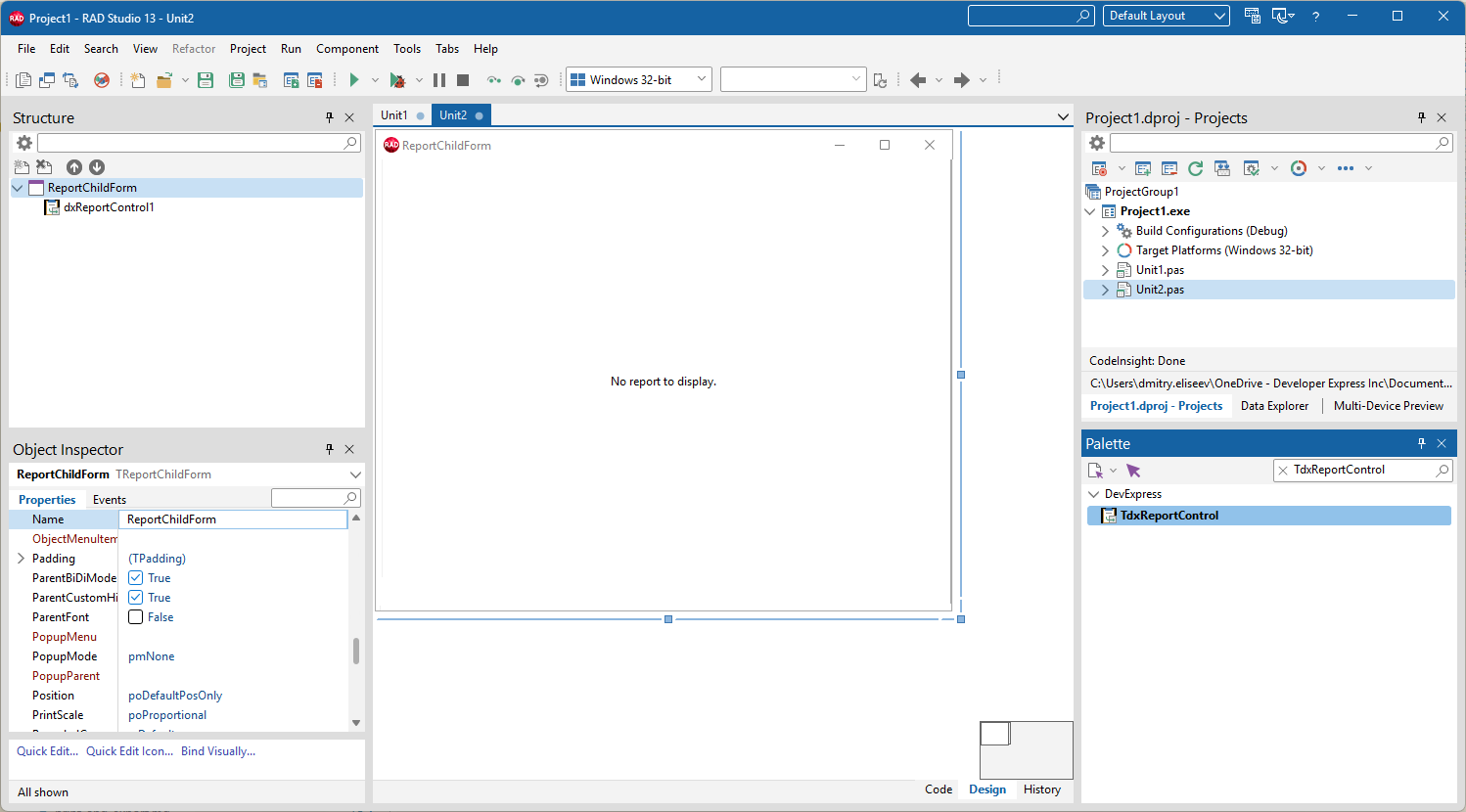
Task: Click the Toggle Form/Unit toolbar icon
Action: click(x=70, y=80)
